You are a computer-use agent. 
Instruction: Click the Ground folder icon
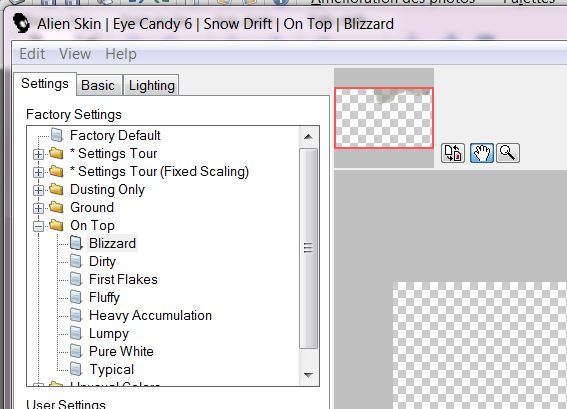coord(56,207)
